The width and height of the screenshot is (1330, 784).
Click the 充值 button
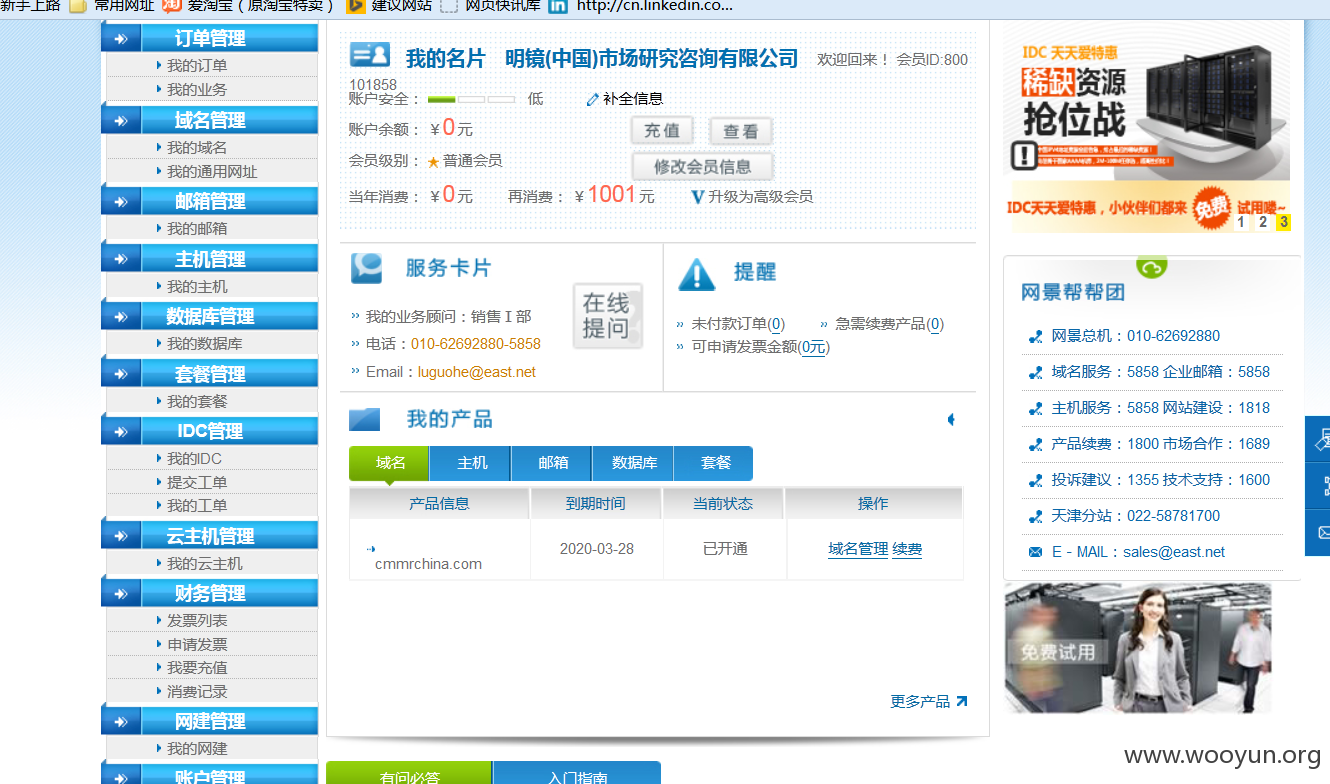tap(662, 131)
